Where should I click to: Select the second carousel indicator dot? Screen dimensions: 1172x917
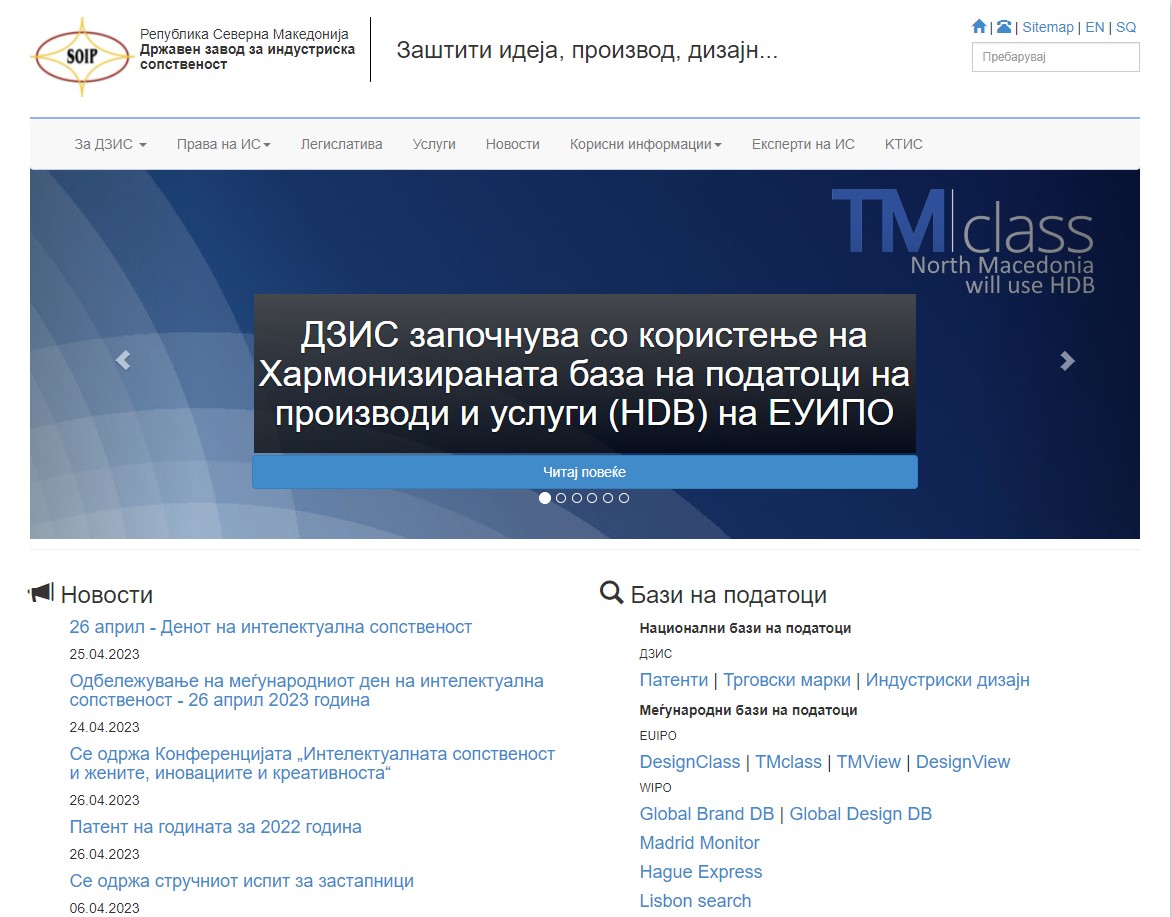pos(561,498)
